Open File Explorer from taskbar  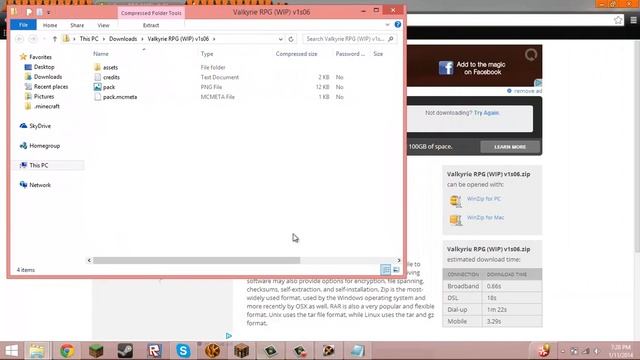pyautogui.click(x=37, y=351)
